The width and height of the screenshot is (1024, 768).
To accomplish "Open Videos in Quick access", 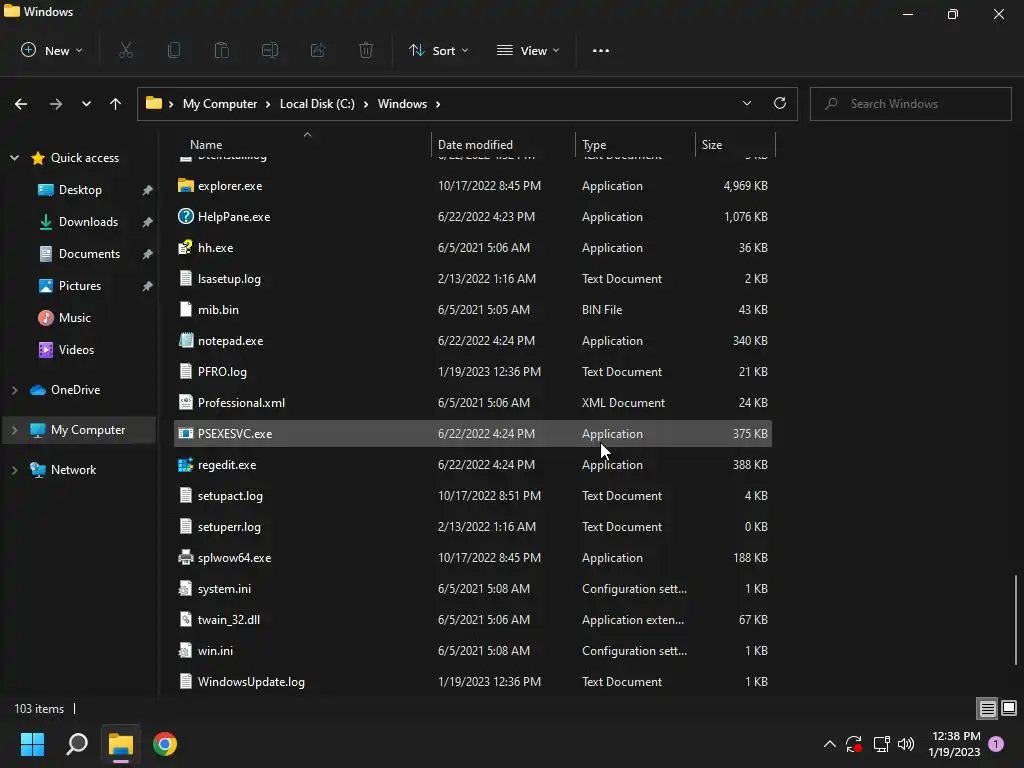I will pos(76,349).
